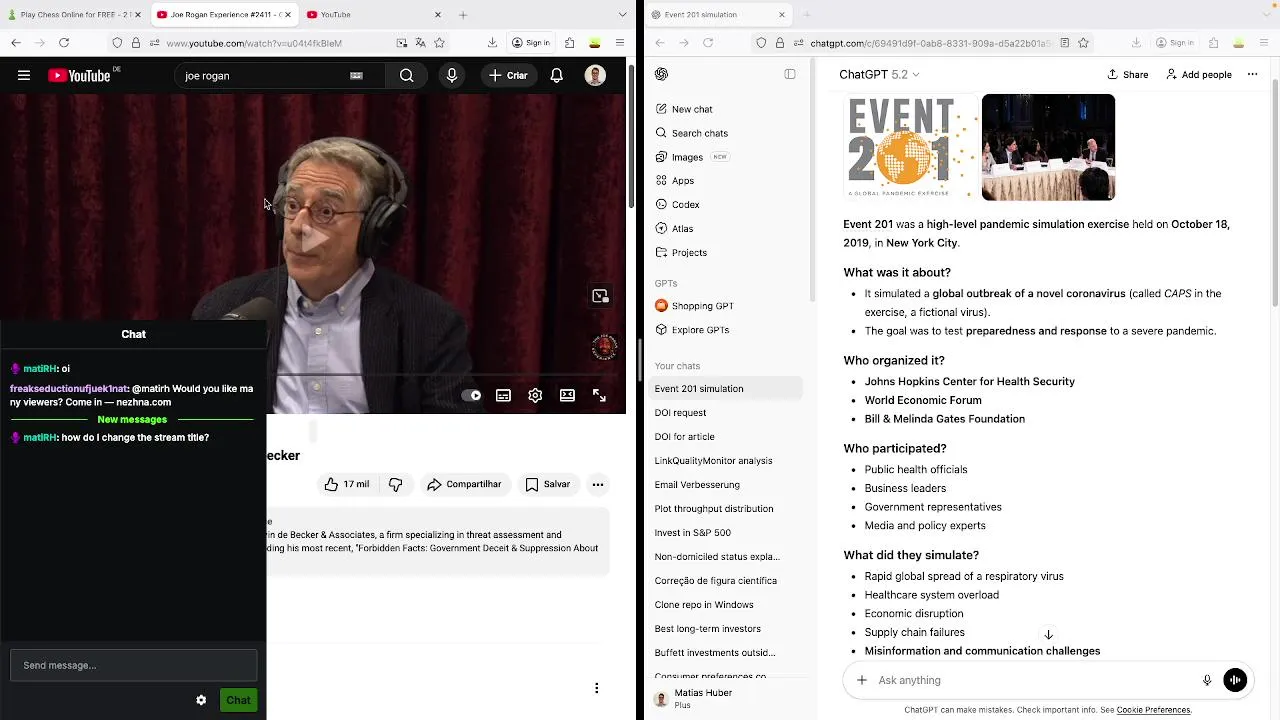Like the video with 17 mil likes

[x=346, y=484]
